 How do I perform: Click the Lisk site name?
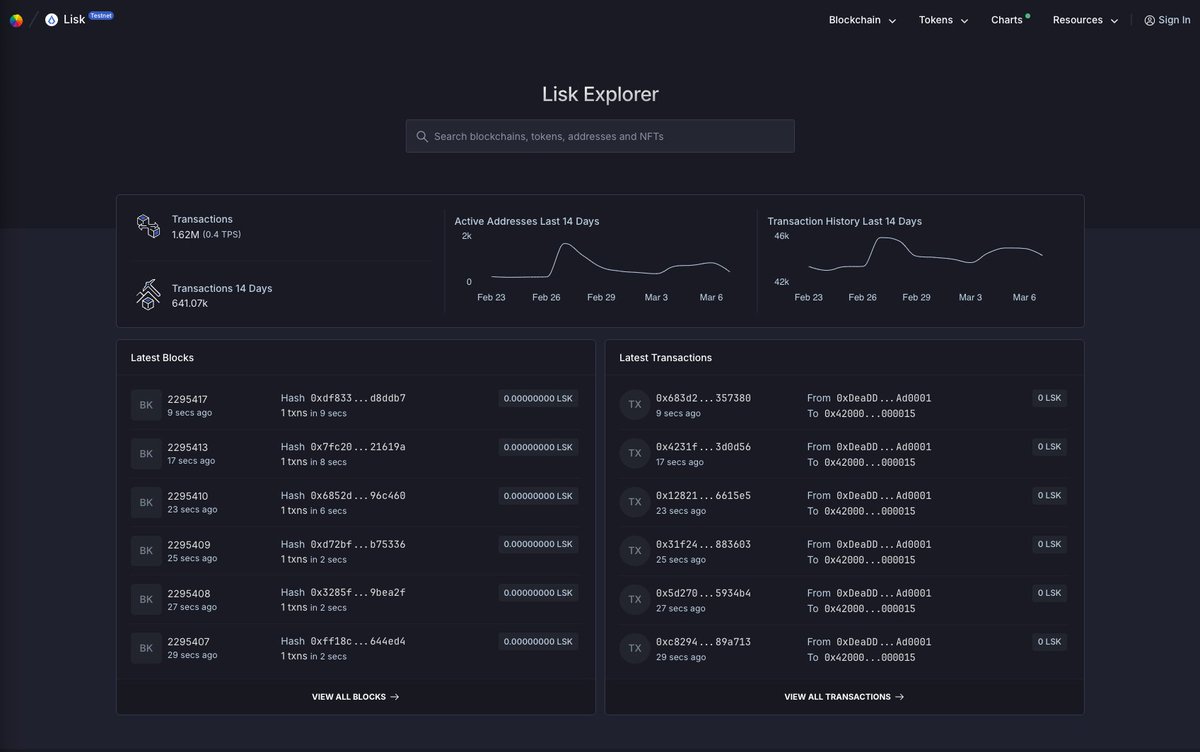(x=74, y=20)
